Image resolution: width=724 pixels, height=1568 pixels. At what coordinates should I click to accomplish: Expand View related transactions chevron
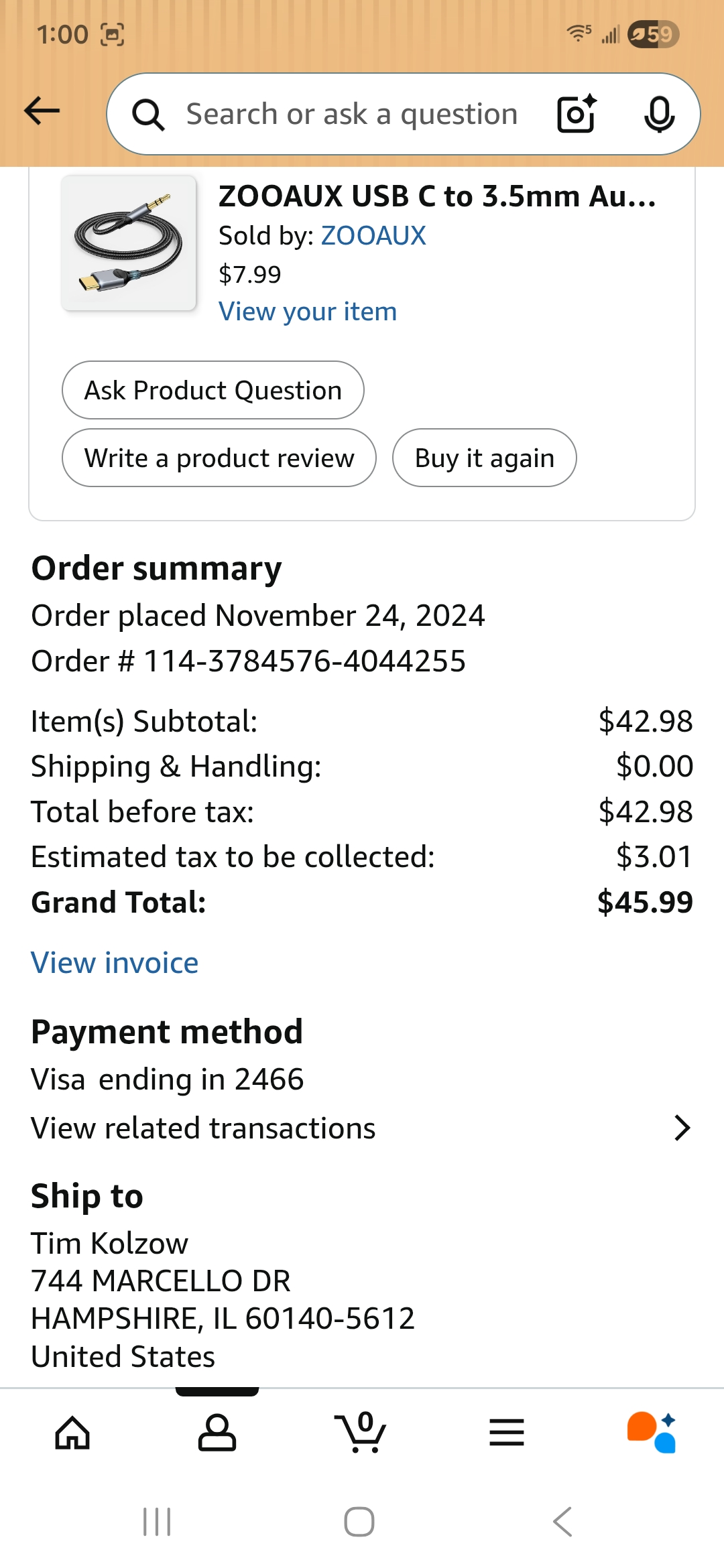(x=682, y=1128)
